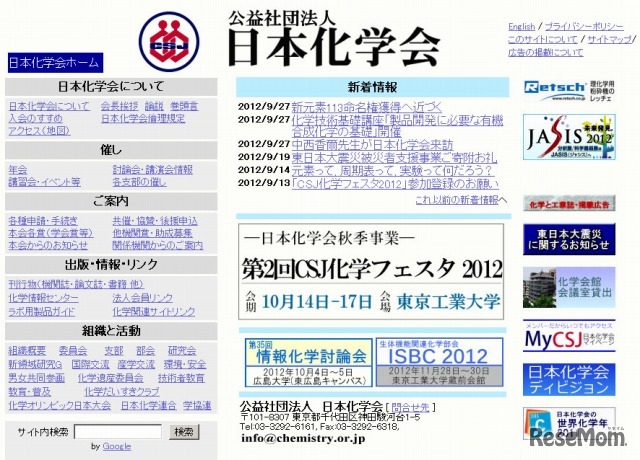Open 会長挨拶 link
Image resolution: width=640 pixels, height=460 pixels.
point(120,107)
